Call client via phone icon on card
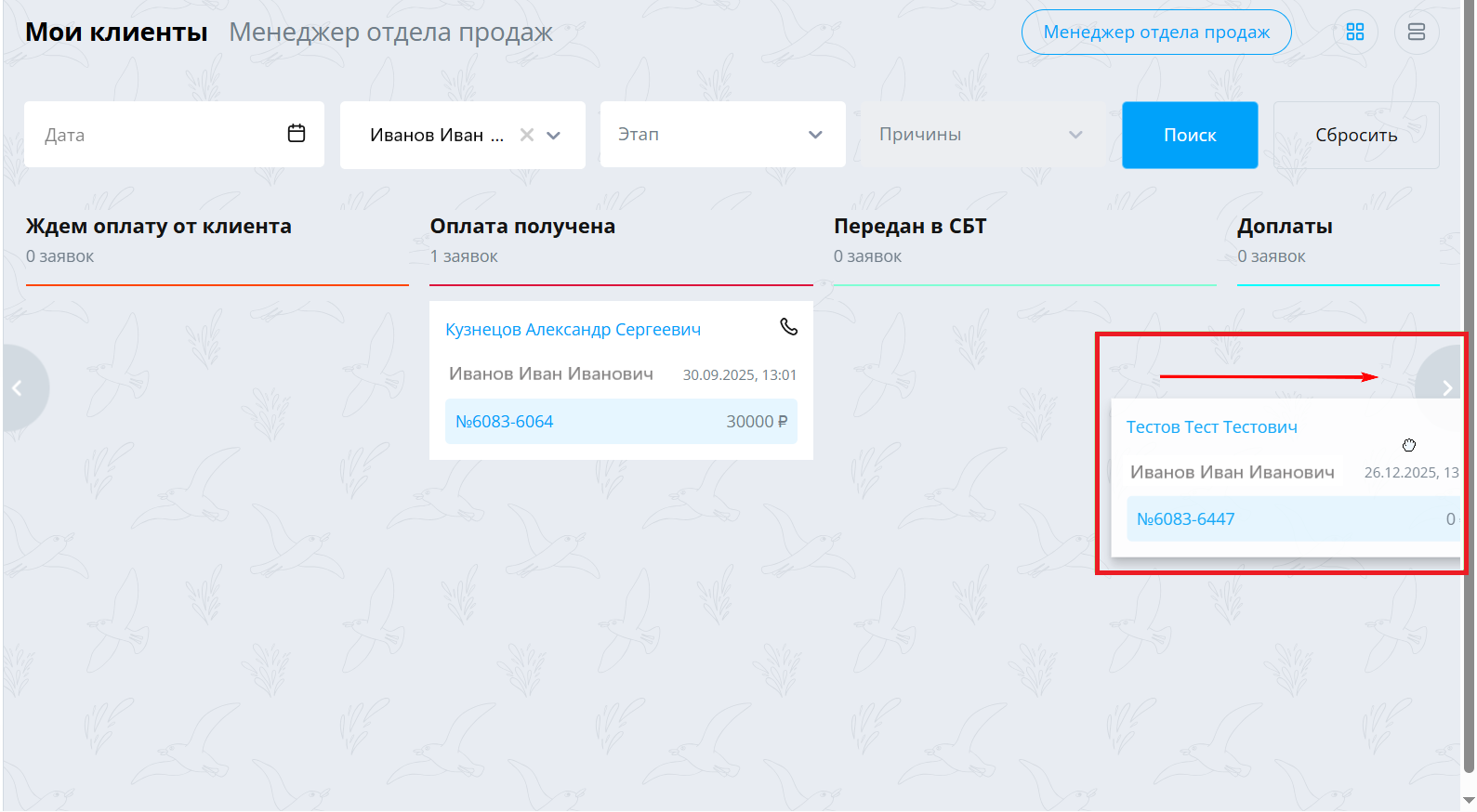The image size is (1477, 812). pyautogui.click(x=788, y=326)
